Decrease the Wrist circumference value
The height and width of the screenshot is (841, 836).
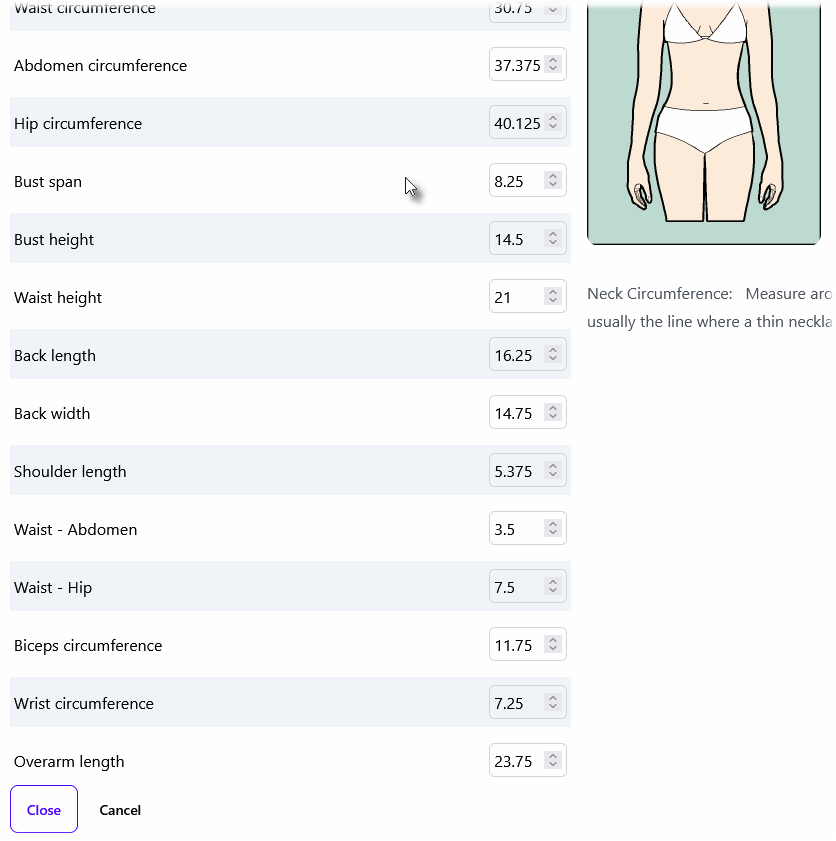pos(553,707)
